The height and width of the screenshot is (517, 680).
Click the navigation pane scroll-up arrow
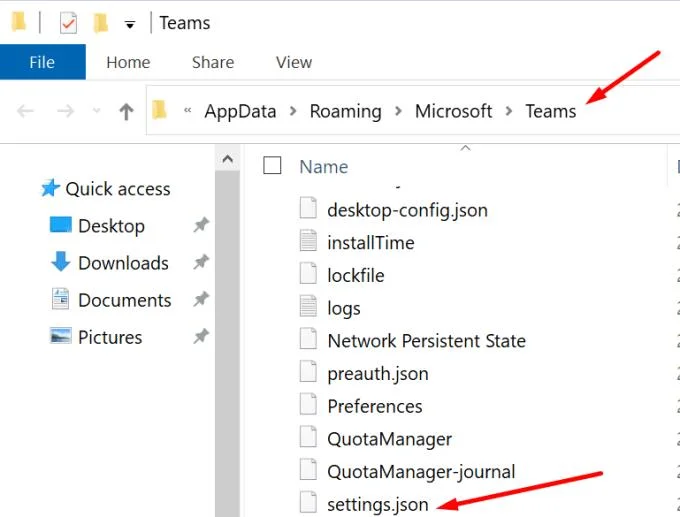[227, 158]
